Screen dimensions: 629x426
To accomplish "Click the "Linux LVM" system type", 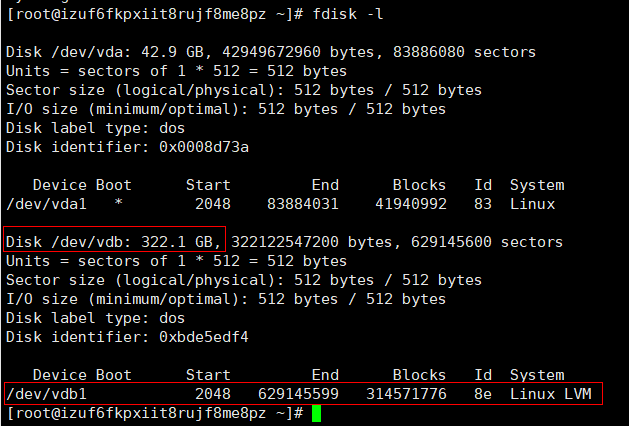I will pos(550,394).
